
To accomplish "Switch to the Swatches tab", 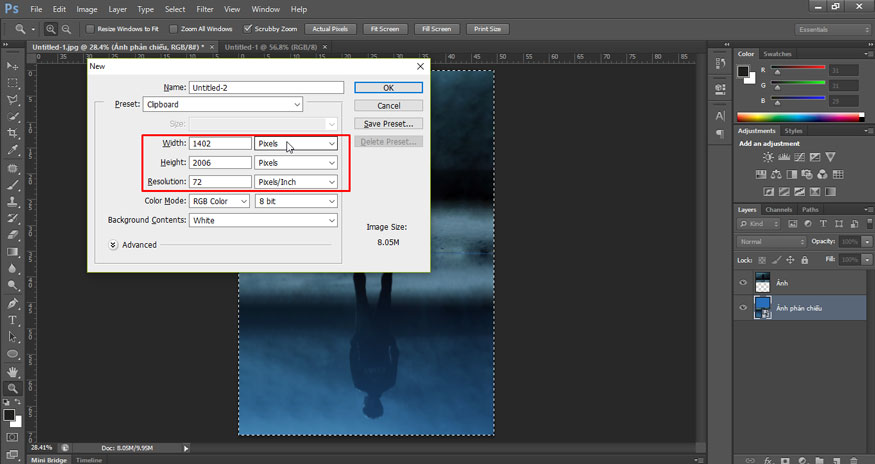I will (x=777, y=54).
